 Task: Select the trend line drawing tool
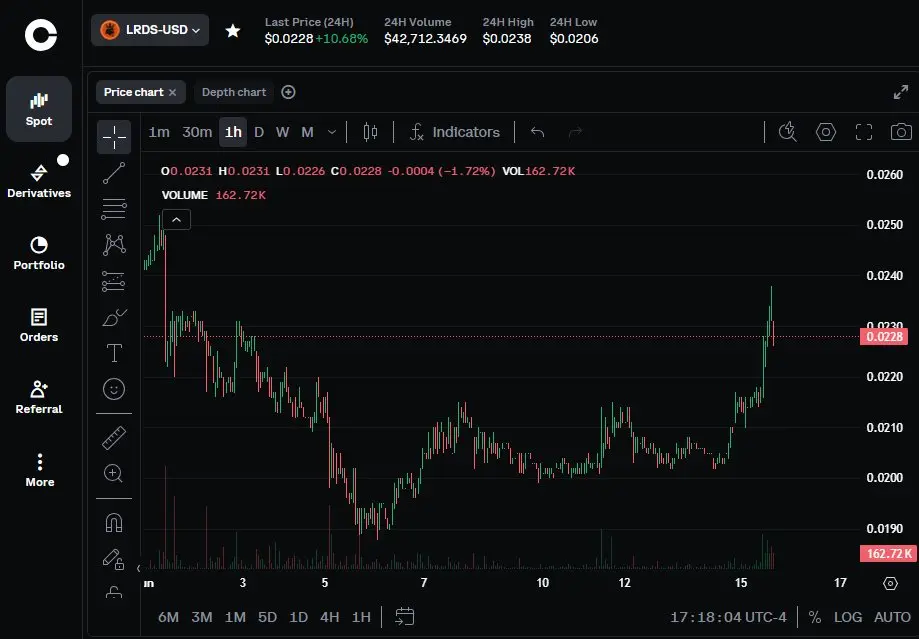tap(114, 173)
